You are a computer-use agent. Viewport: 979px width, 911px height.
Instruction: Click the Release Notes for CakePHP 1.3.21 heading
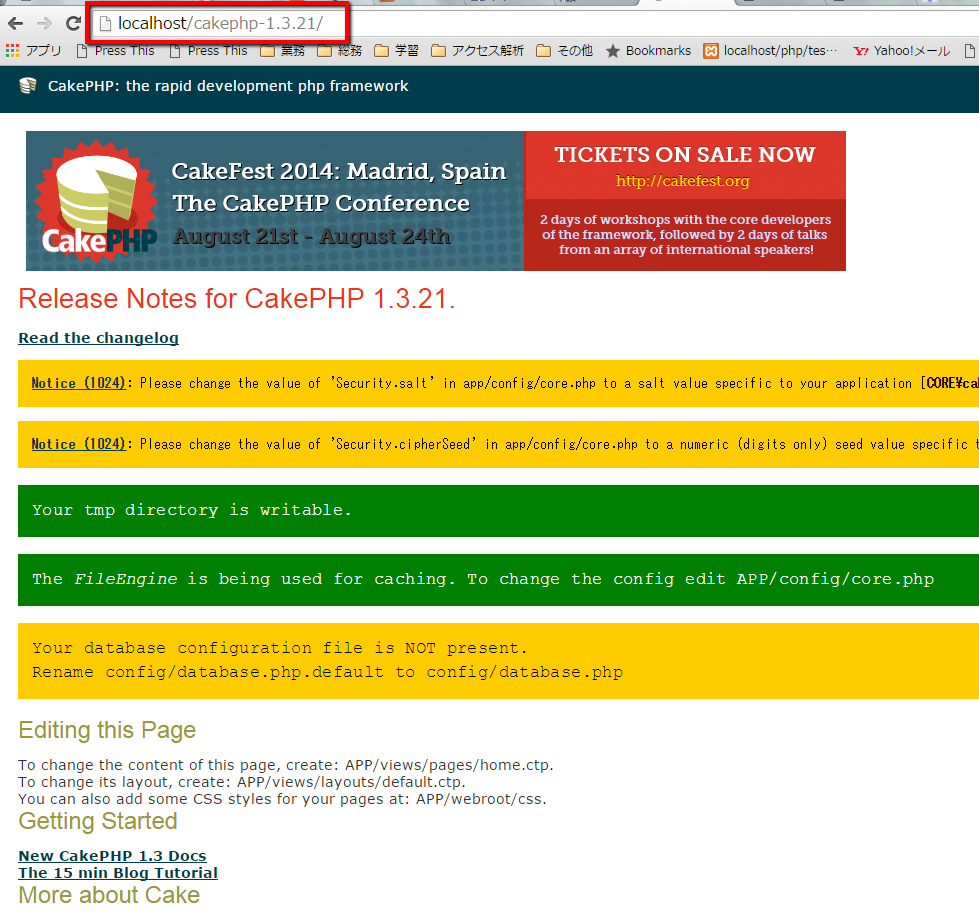237,298
